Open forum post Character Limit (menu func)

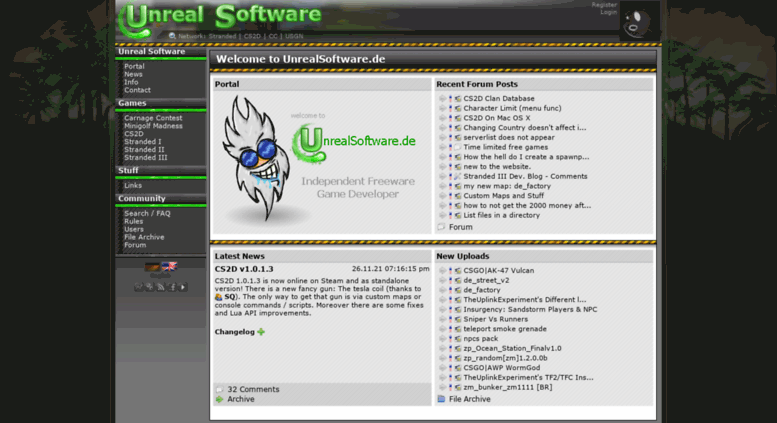coord(512,108)
